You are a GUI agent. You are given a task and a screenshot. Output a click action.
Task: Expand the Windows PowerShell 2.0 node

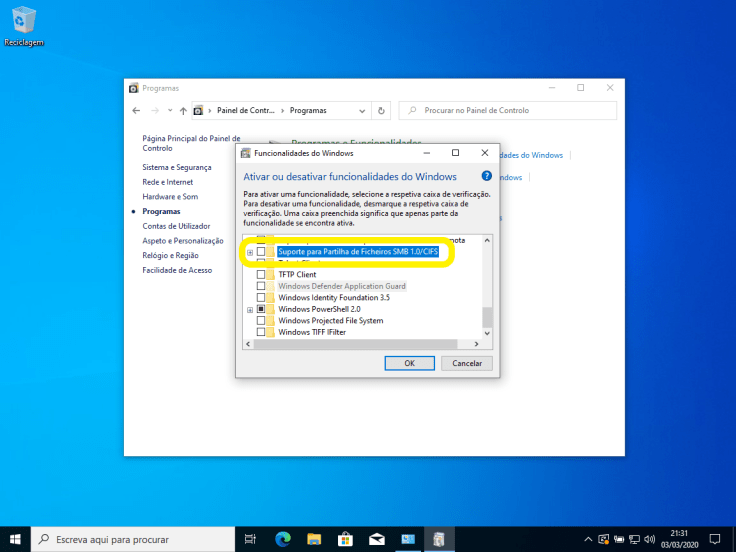click(x=250, y=310)
